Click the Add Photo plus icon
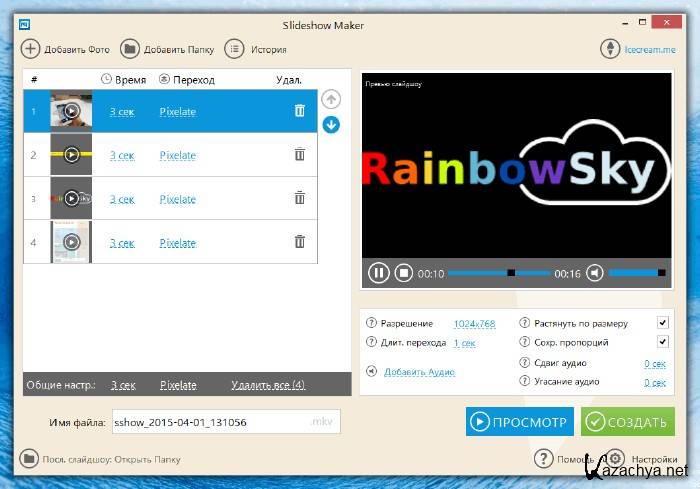700x489 pixels. 30,48
